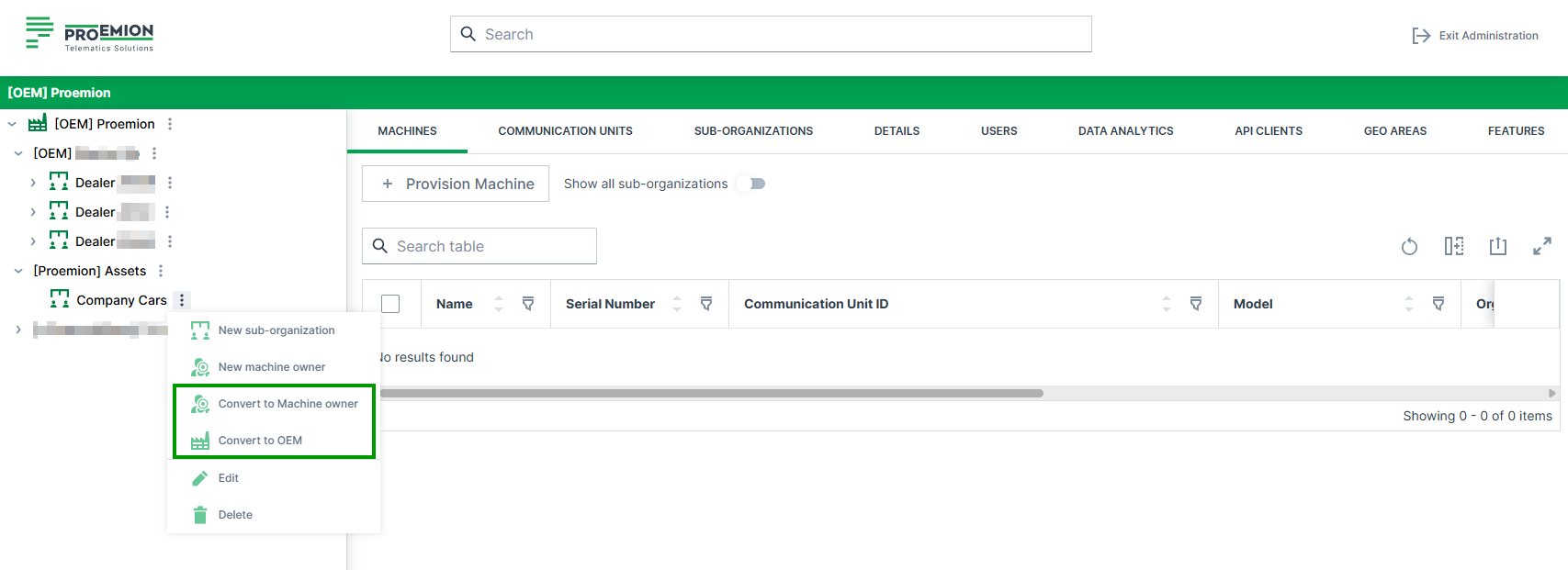Collapse the [Proemion] Assets tree node
The image size is (1568, 570).
tap(18, 271)
